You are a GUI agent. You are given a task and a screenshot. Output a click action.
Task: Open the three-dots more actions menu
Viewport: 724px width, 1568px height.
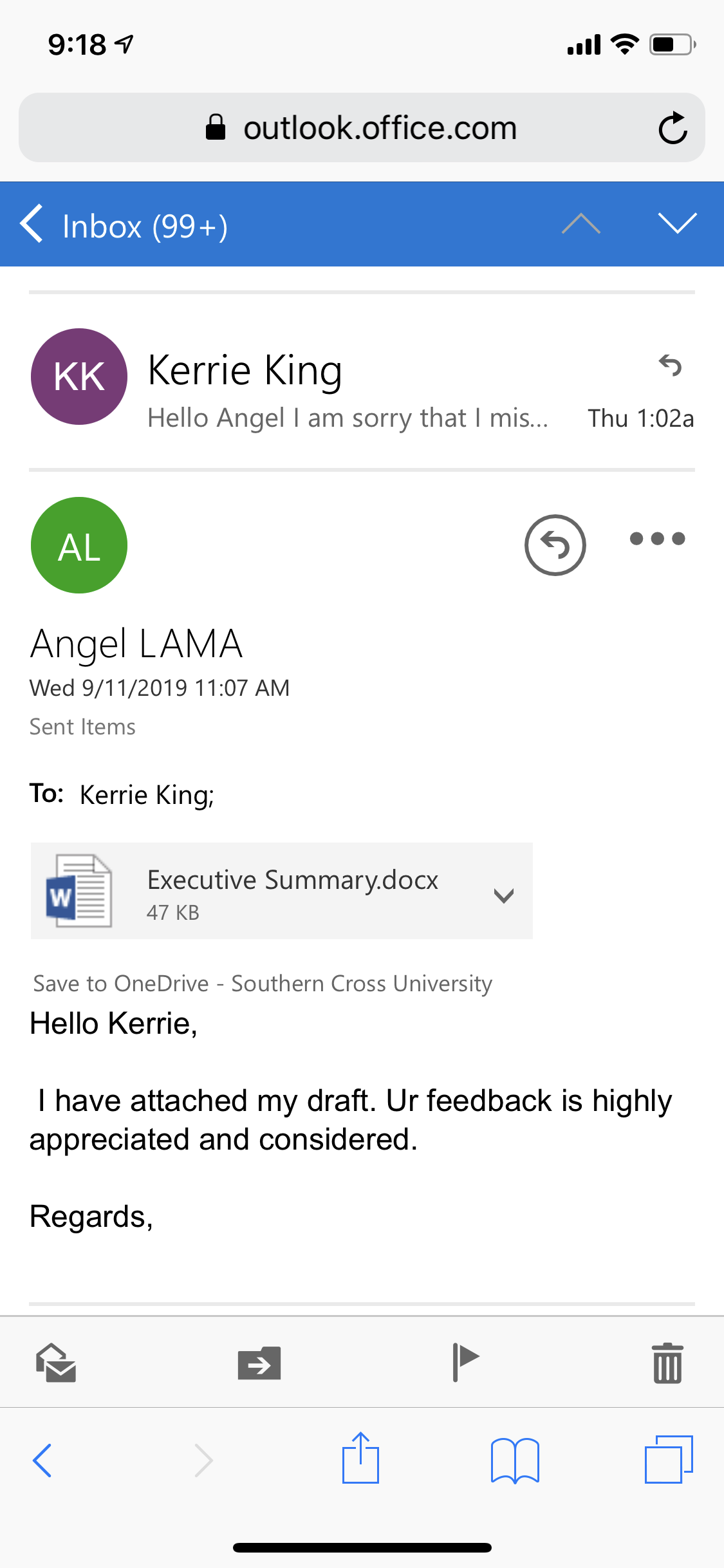click(x=657, y=539)
